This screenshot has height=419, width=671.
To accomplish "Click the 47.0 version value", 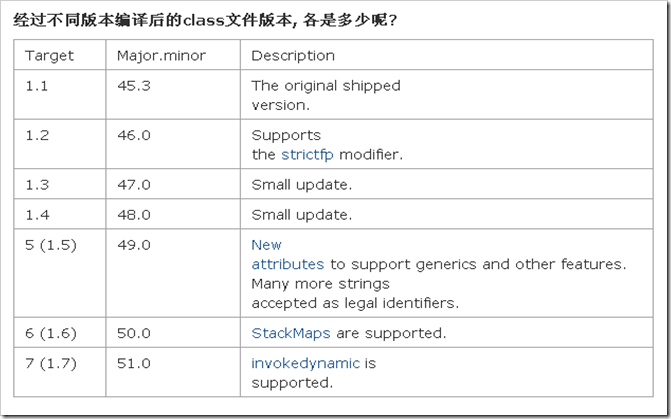I will click(134, 185).
